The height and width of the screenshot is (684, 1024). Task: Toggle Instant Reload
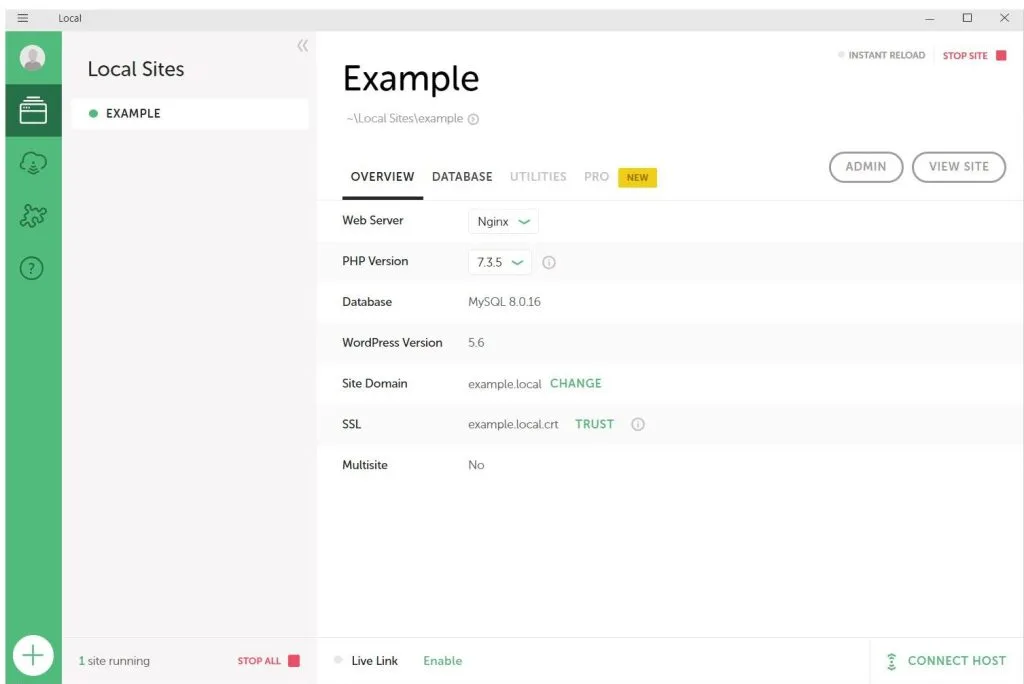click(881, 56)
